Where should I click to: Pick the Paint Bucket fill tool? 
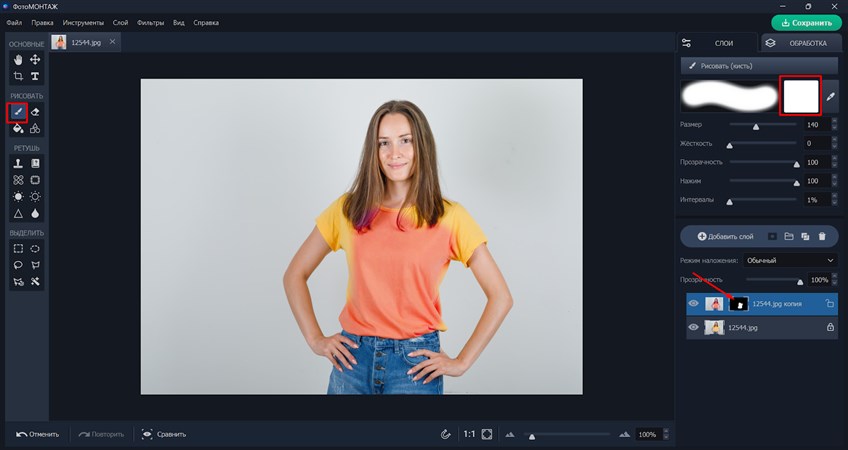click(x=18, y=128)
